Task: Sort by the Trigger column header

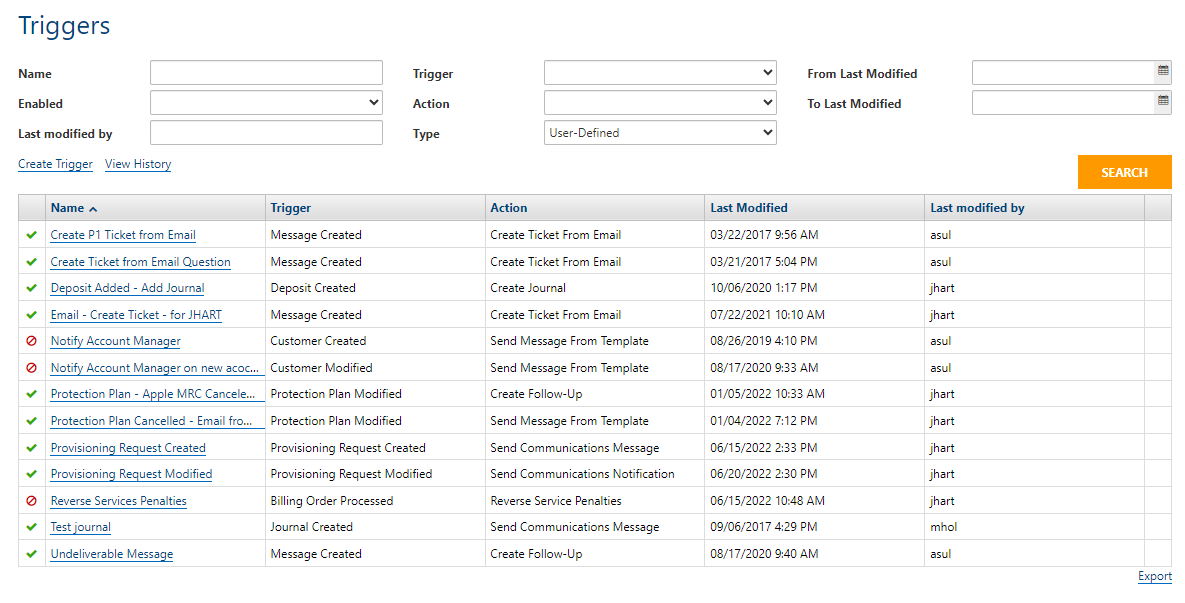Action: (x=291, y=208)
